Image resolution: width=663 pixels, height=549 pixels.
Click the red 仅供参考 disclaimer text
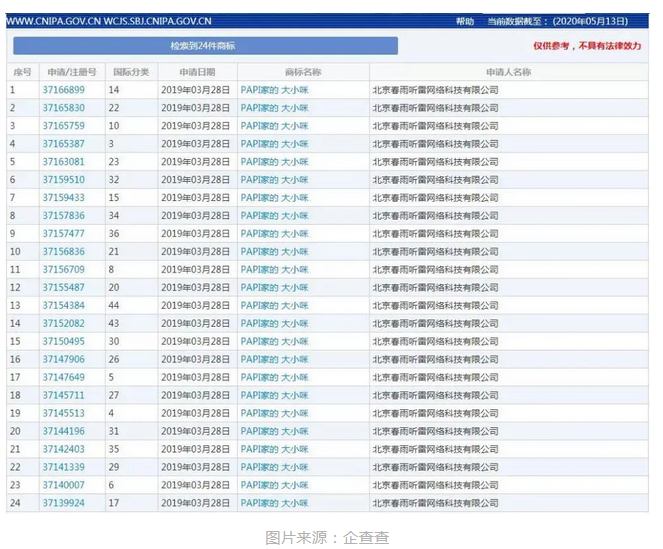point(587,46)
